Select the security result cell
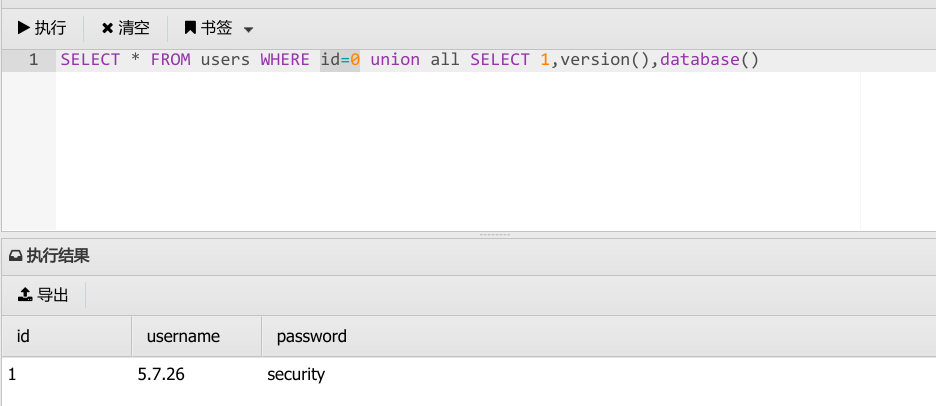 (296, 374)
